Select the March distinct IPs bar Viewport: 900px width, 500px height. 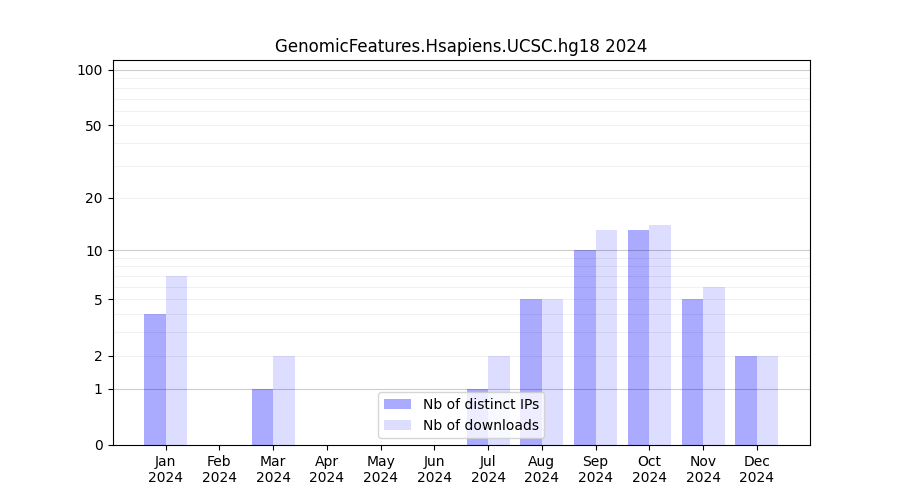(x=262, y=417)
